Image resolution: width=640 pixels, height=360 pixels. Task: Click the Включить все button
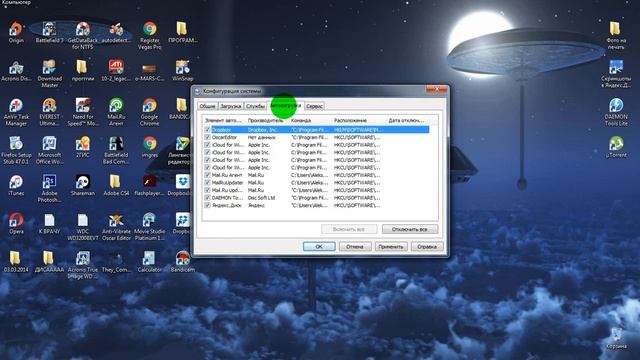(x=349, y=229)
